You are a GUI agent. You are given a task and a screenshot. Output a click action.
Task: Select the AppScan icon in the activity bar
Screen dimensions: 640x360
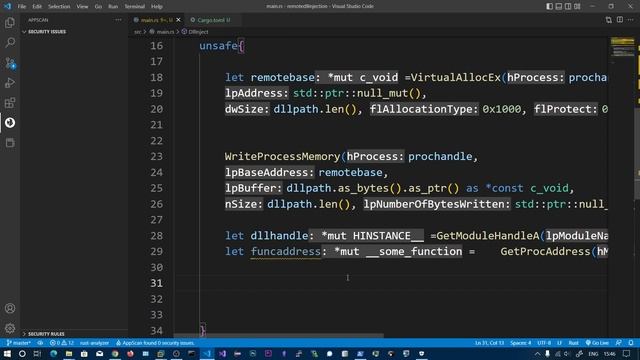10,123
